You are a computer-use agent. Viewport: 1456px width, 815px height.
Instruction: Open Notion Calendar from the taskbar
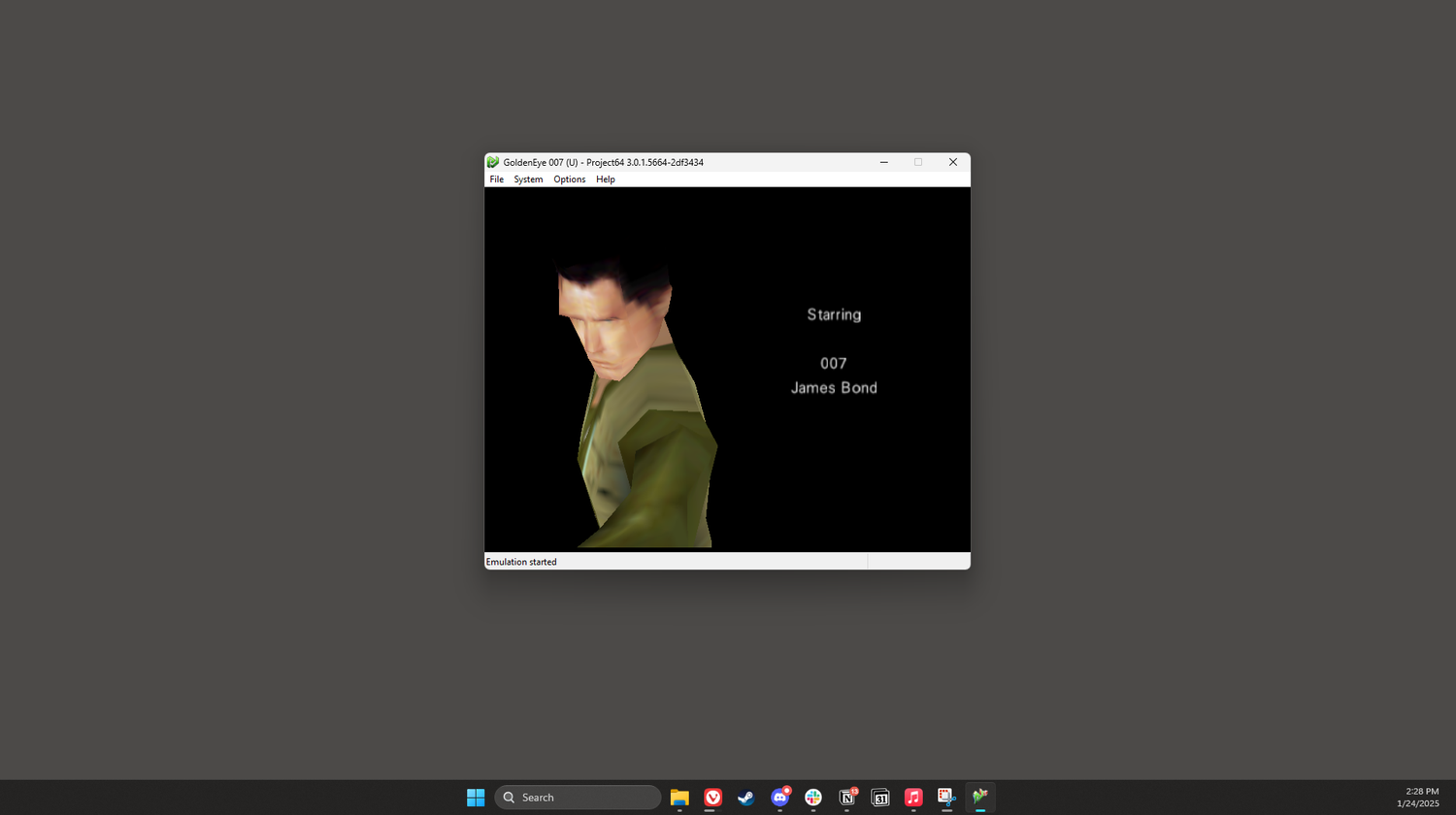click(x=880, y=798)
